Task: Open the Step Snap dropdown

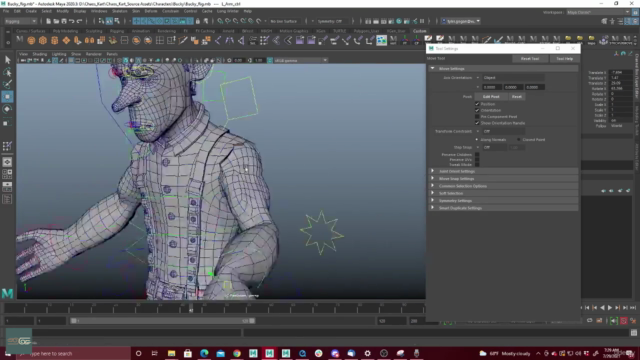Action: [494, 147]
